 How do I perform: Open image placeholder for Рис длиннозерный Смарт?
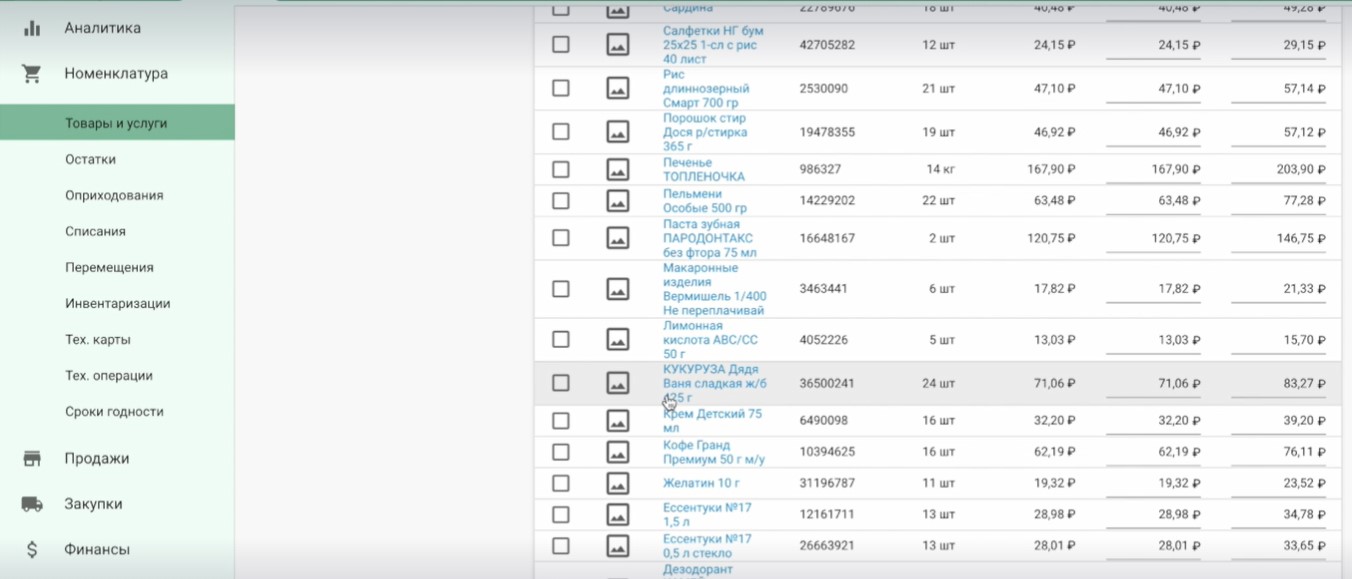click(x=618, y=88)
